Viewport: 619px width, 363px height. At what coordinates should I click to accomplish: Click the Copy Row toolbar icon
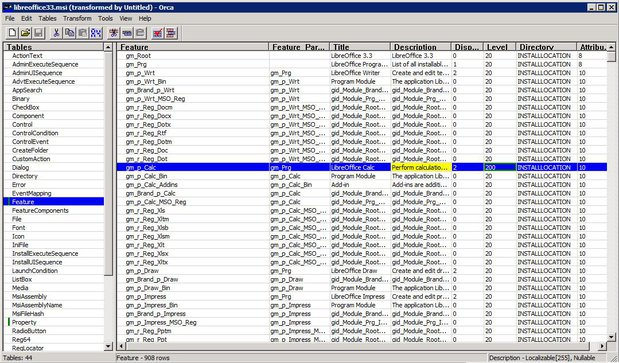click(x=127, y=33)
